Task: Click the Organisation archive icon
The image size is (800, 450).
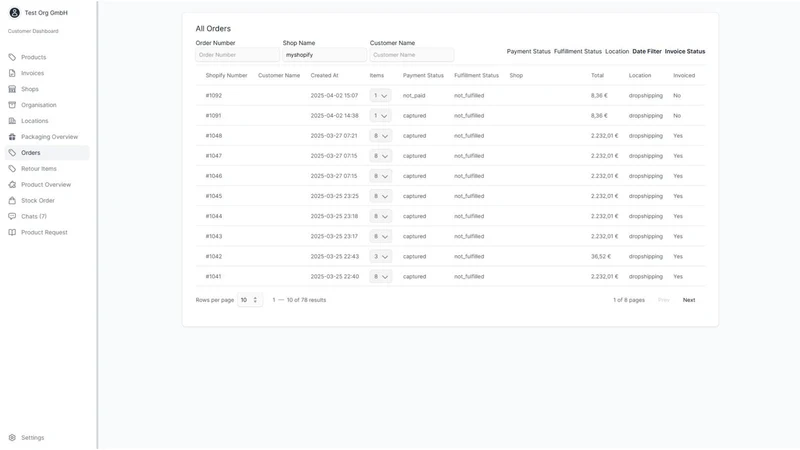Action: click(x=12, y=105)
